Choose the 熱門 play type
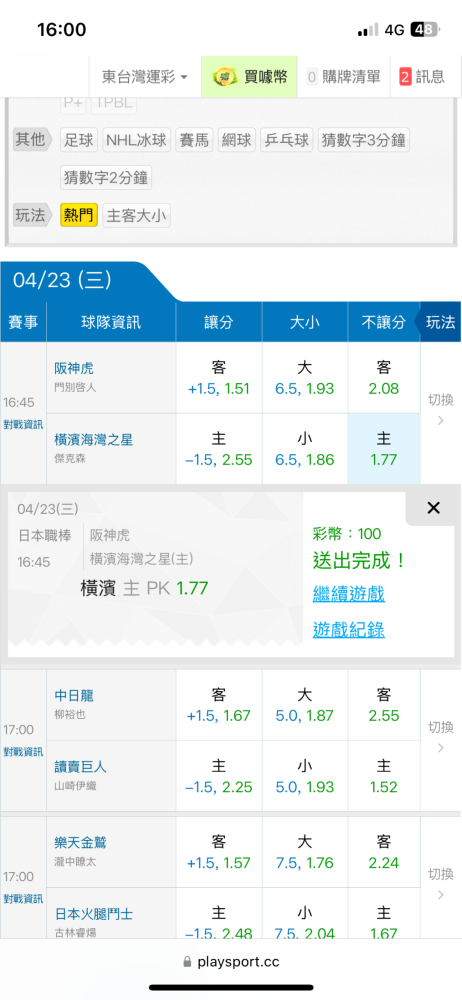Viewport: 462px width, 1000px height. click(x=79, y=216)
